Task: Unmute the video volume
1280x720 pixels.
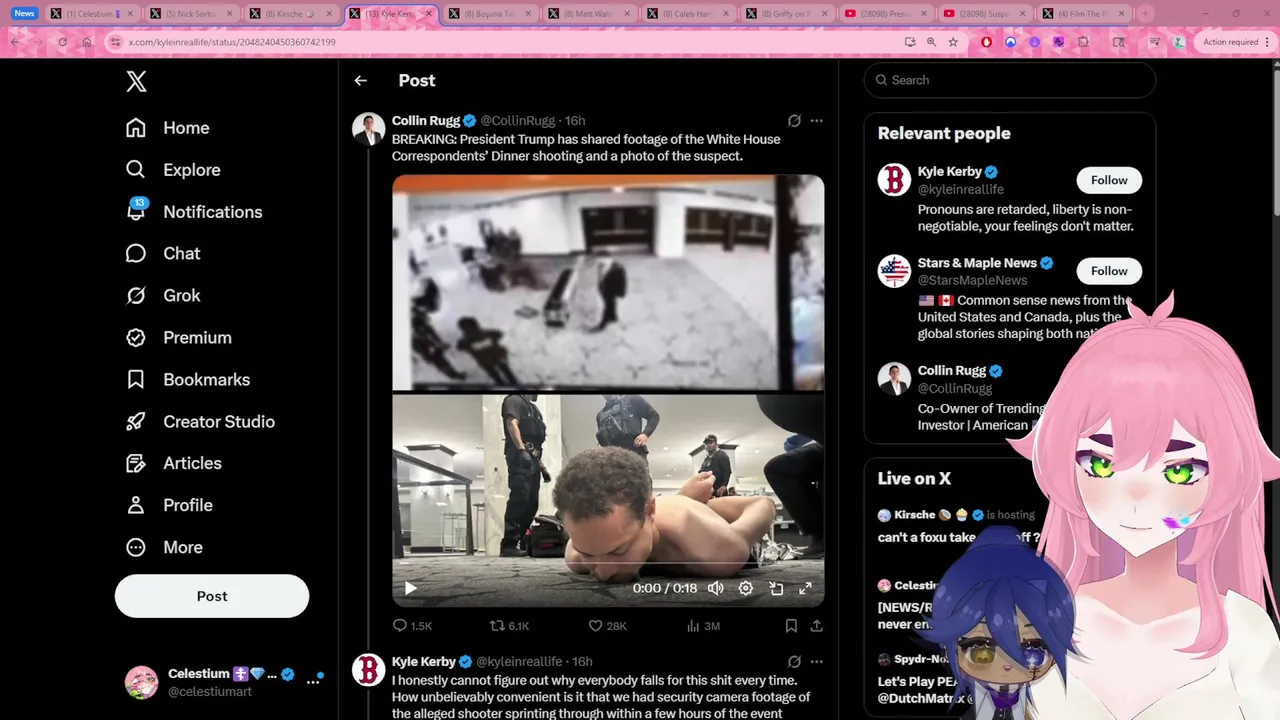Action: (x=716, y=588)
